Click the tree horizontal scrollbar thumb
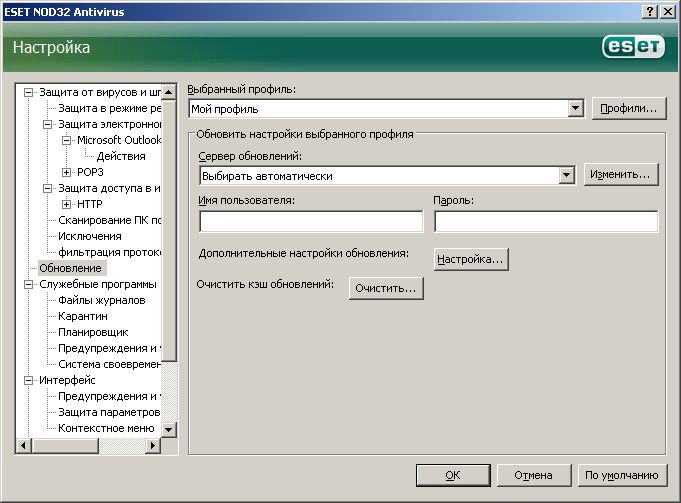This screenshot has height=503, width=681. pyautogui.click(x=65, y=445)
